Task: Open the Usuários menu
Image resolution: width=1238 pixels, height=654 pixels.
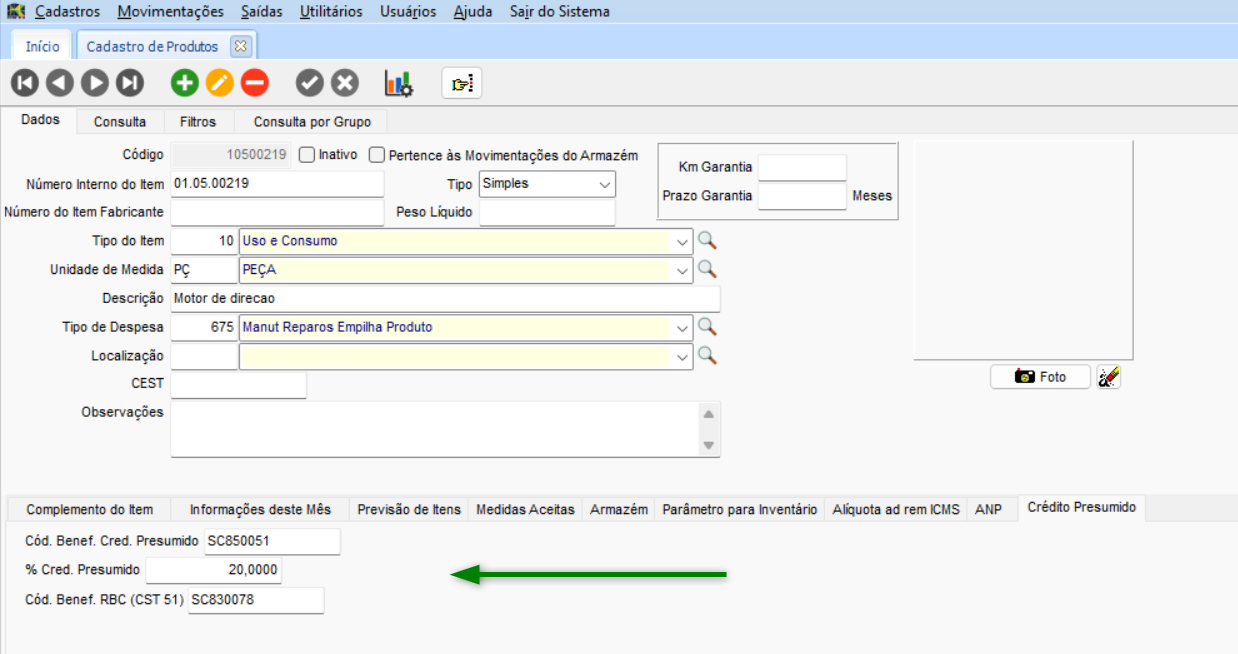Action: point(408,12)
